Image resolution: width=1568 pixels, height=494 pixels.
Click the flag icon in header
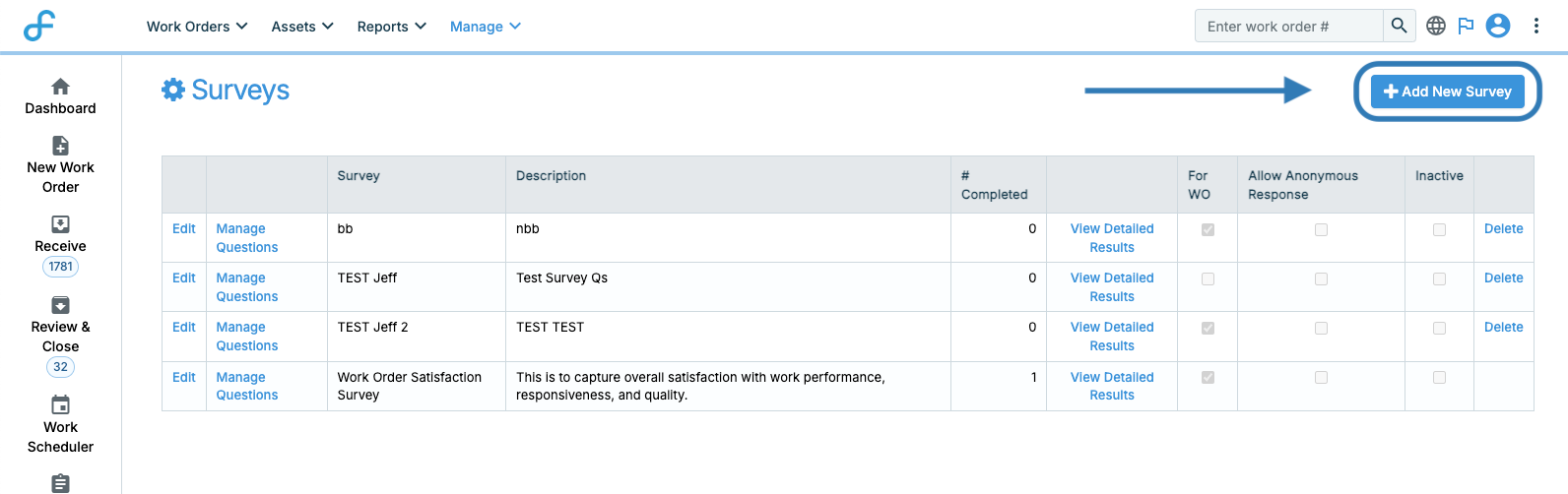pos(1466,26)
